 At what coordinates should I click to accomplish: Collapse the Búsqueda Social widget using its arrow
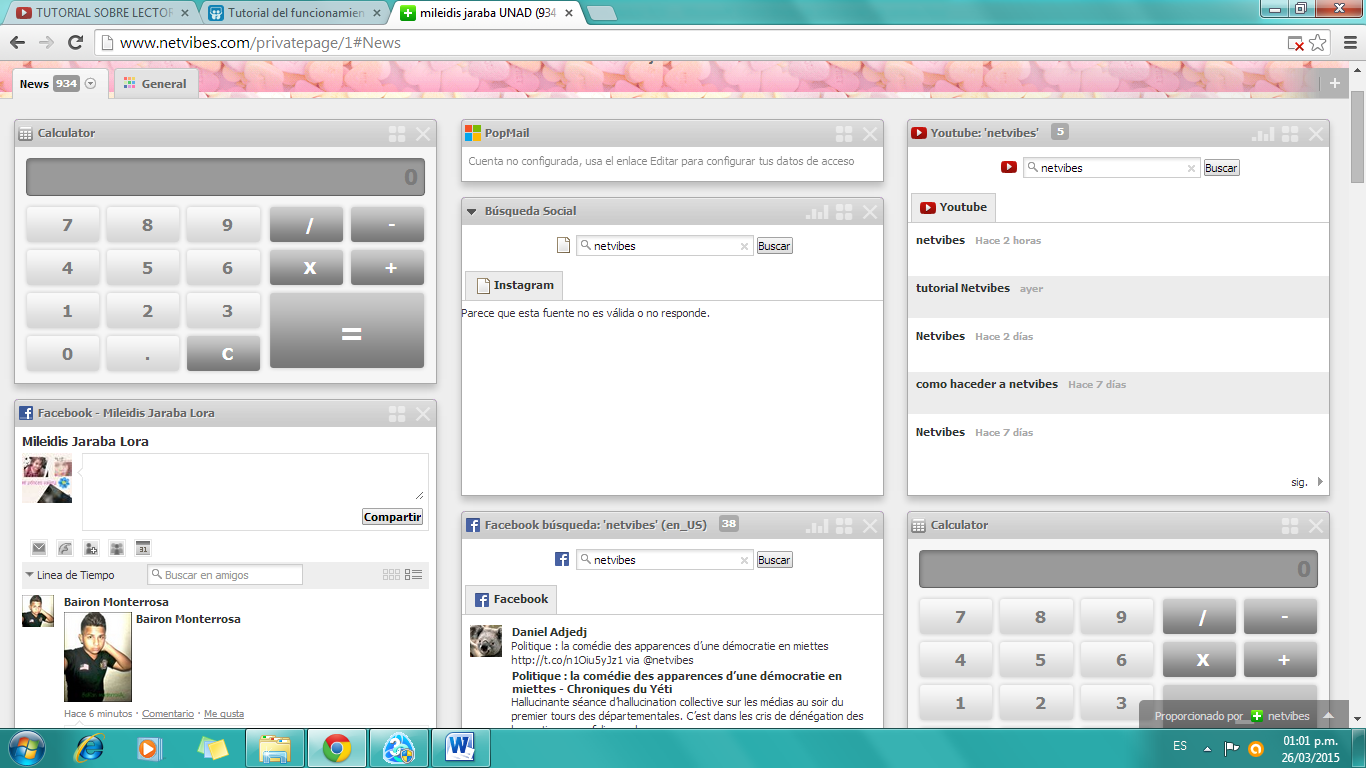471,212
